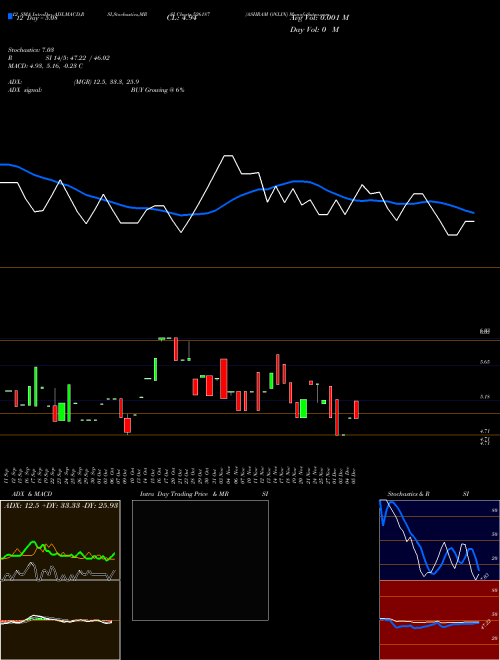The image size is (500, 660).
Task: Select the 'CL: 4.94' close value
Action: [182, 18]
